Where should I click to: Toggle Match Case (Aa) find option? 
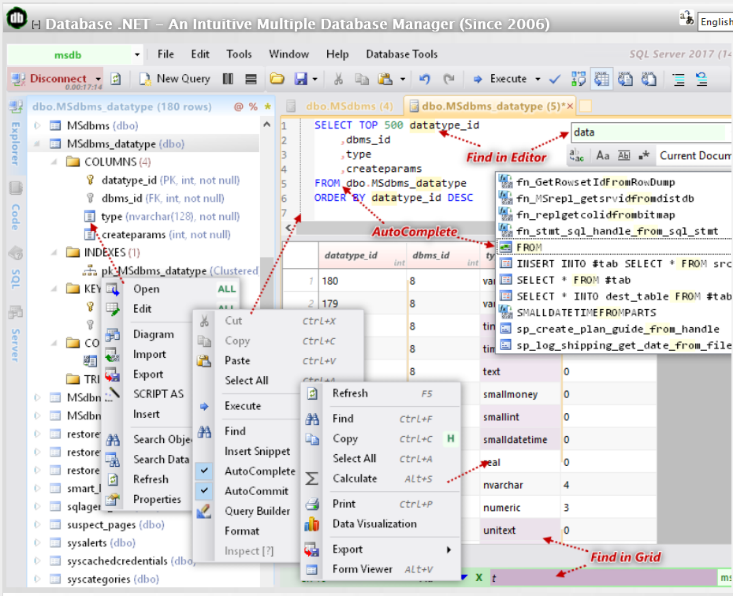pos(603,155)
